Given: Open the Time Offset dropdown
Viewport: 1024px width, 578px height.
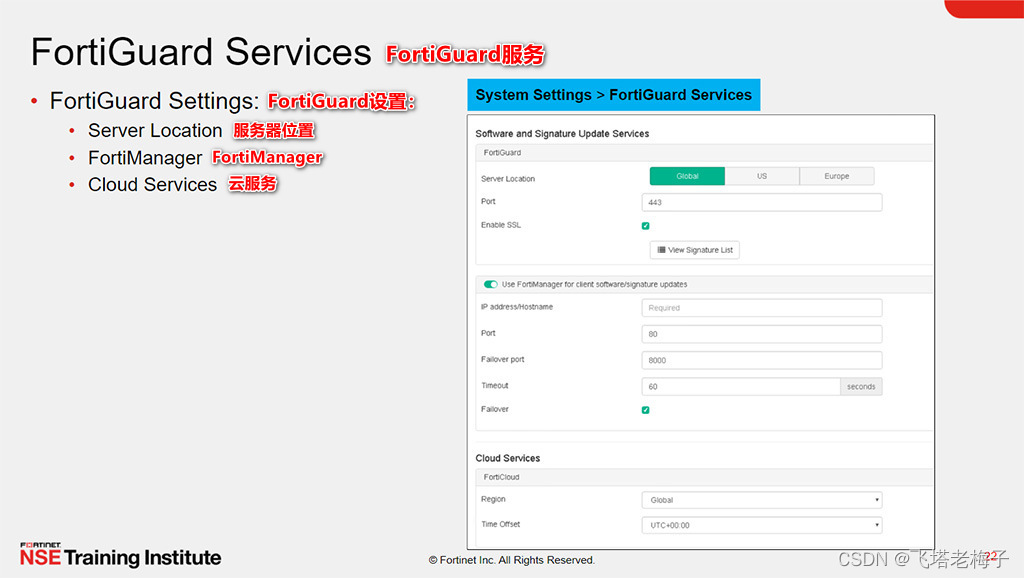Looking at the screenshot, I should tap(762, 525).
